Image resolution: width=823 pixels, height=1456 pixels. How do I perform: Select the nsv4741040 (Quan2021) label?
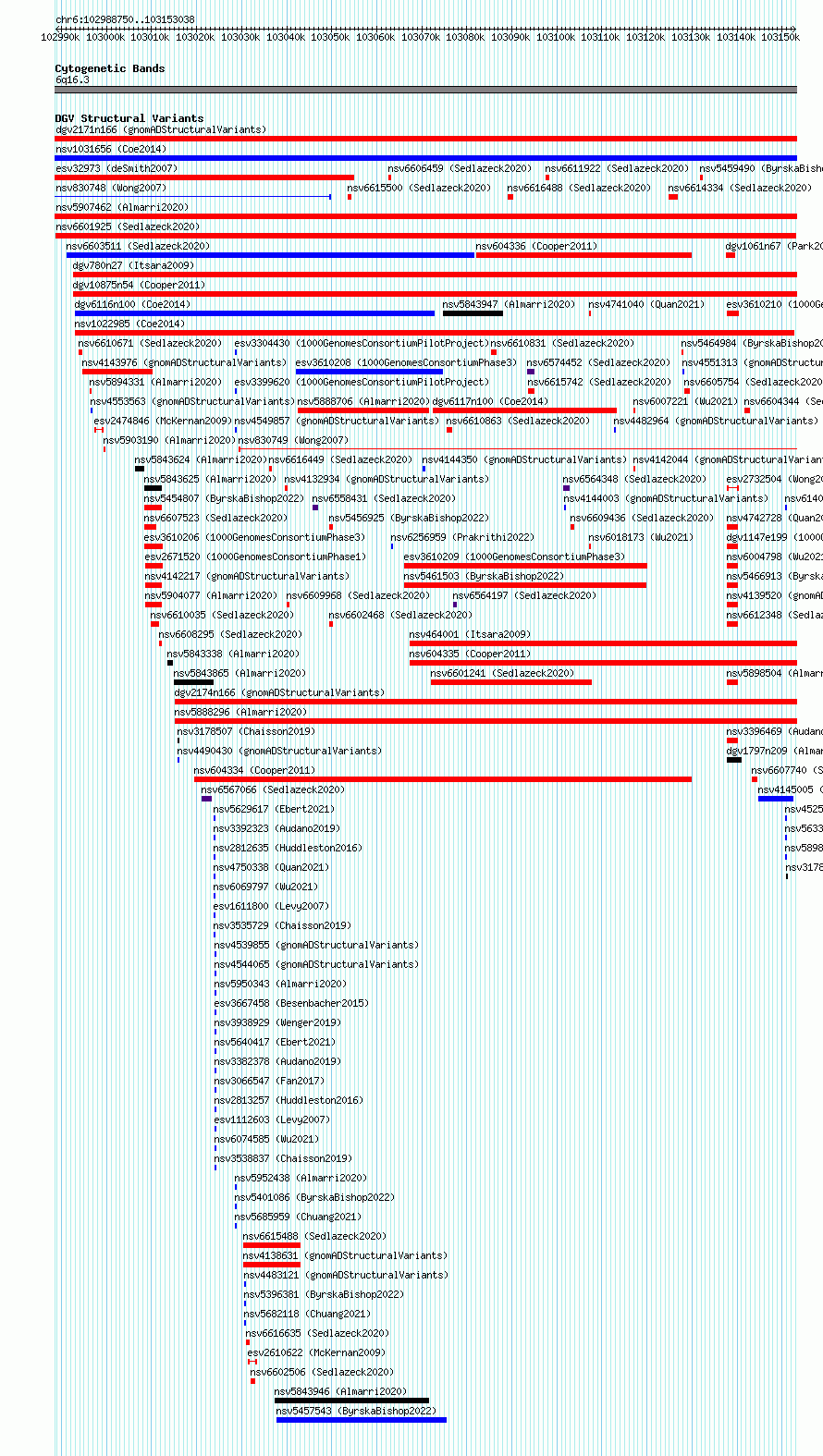646,304
